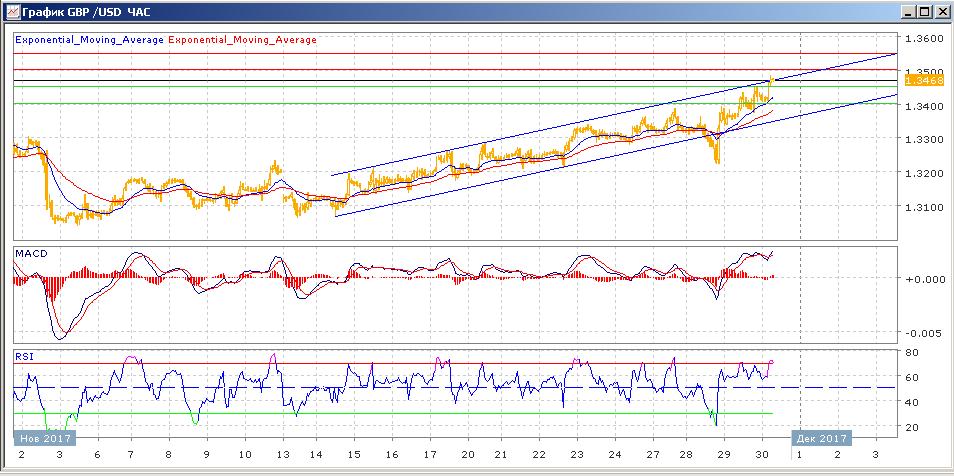Minimize the GBP/USD chart window
954x476 pixels.
point(910,12)
